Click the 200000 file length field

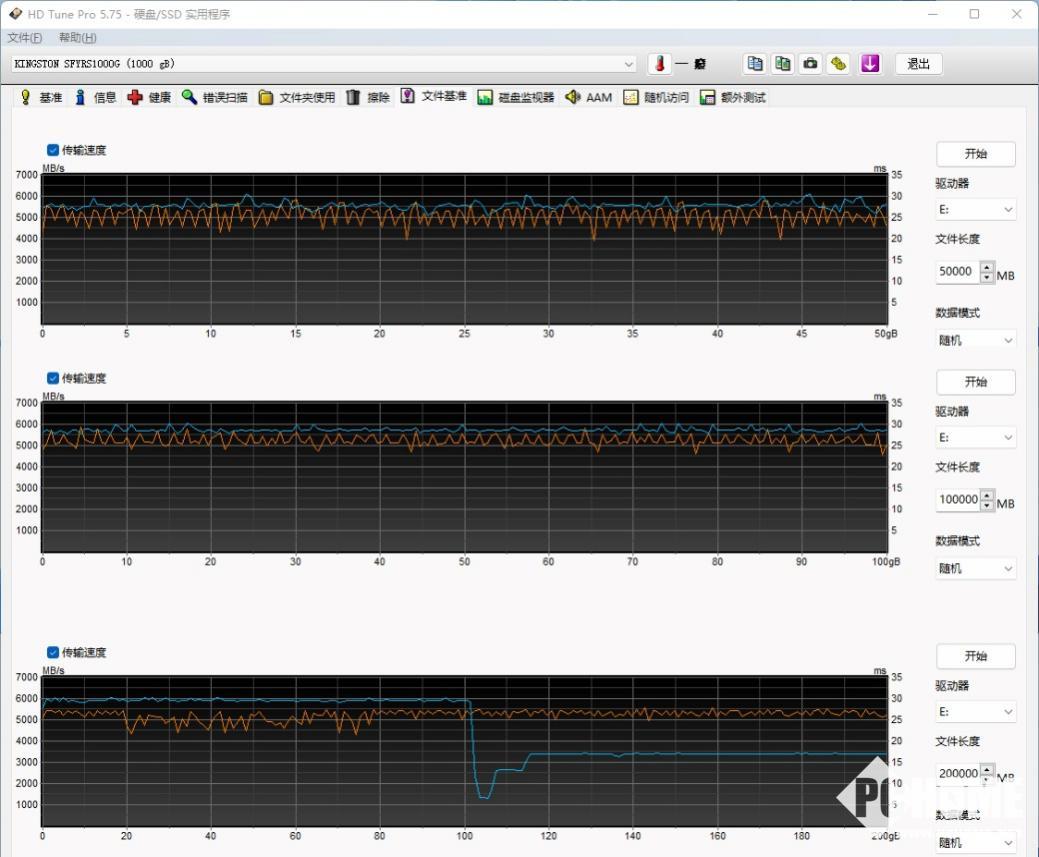tap(957, 773)
